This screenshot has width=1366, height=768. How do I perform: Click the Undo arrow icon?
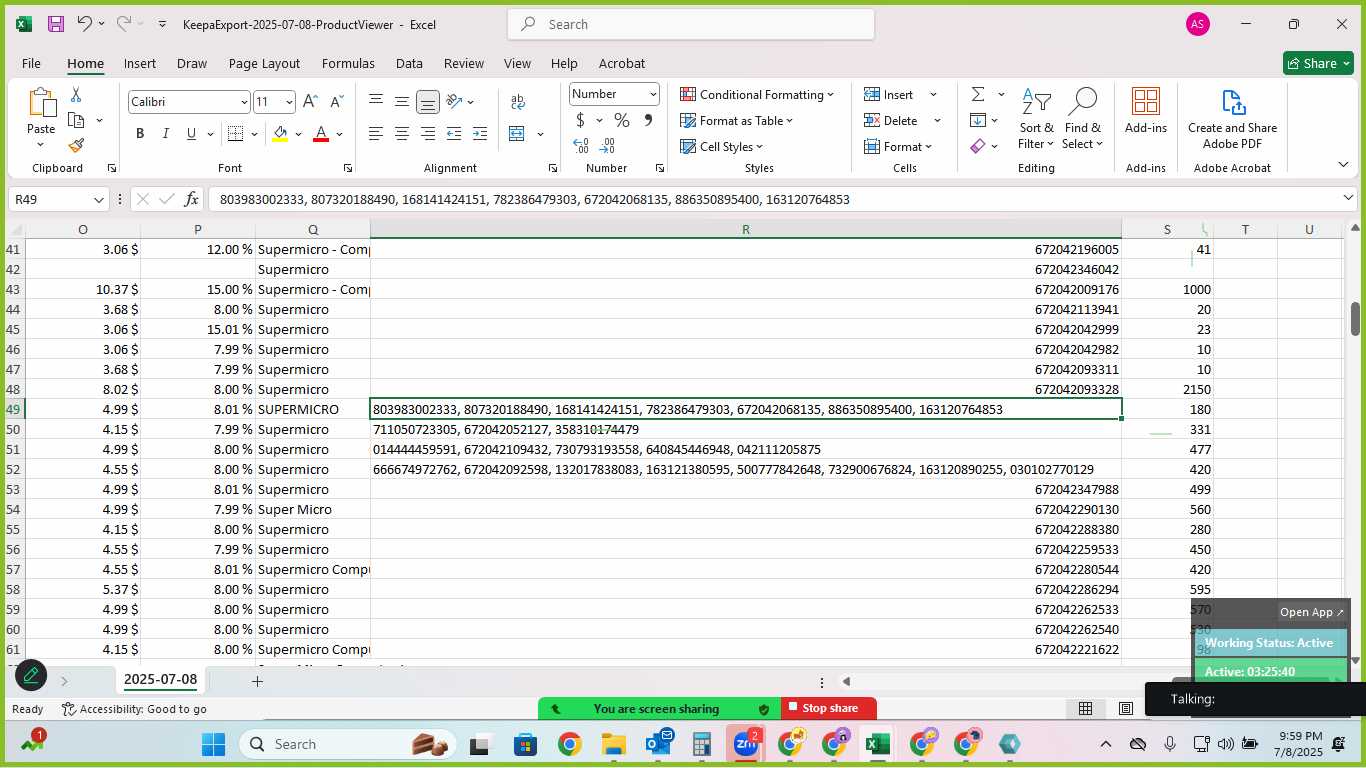click(x=85, y=24)
